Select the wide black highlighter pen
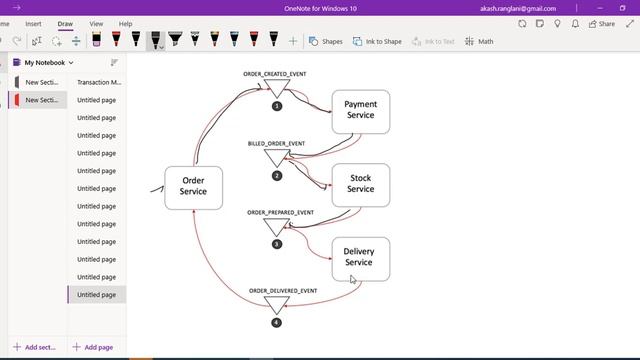This screenshot has width=640, height=360. point(175,39)
